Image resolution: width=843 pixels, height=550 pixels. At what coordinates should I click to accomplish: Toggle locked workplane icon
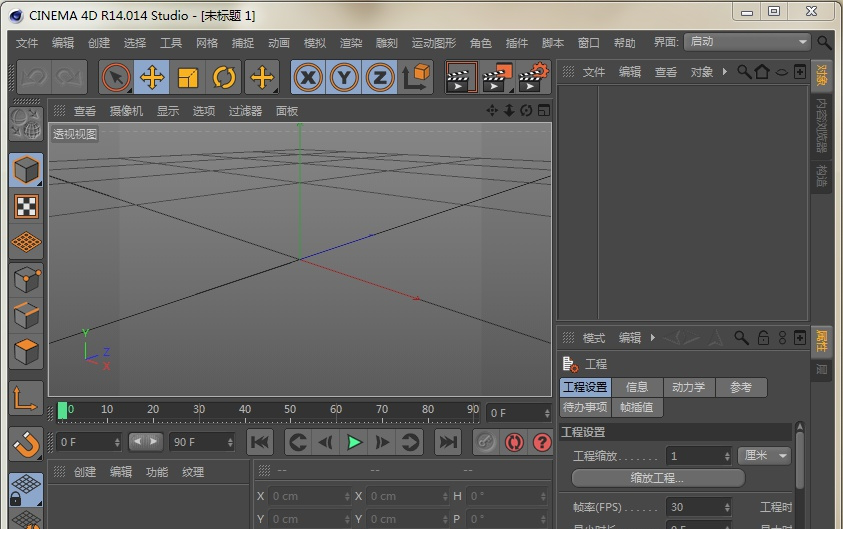tap(26, 490)
